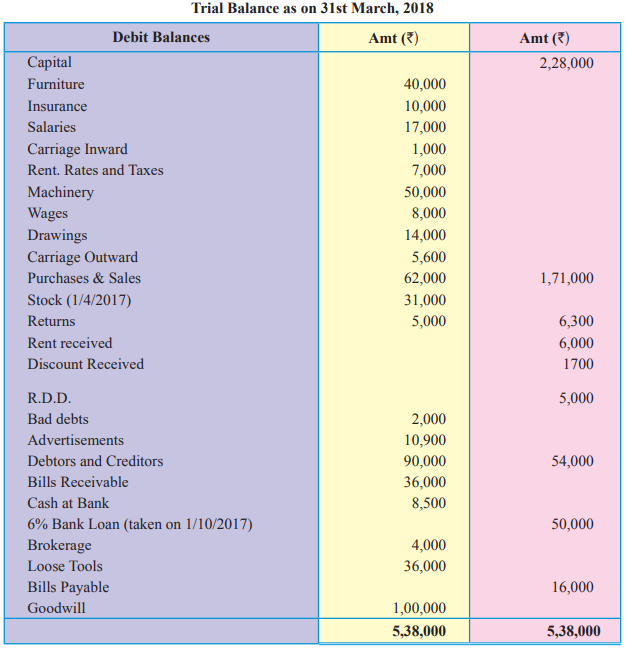The image size is (632, 668).
Task: Select the Machinery amount 50,000
Action: 425,192
